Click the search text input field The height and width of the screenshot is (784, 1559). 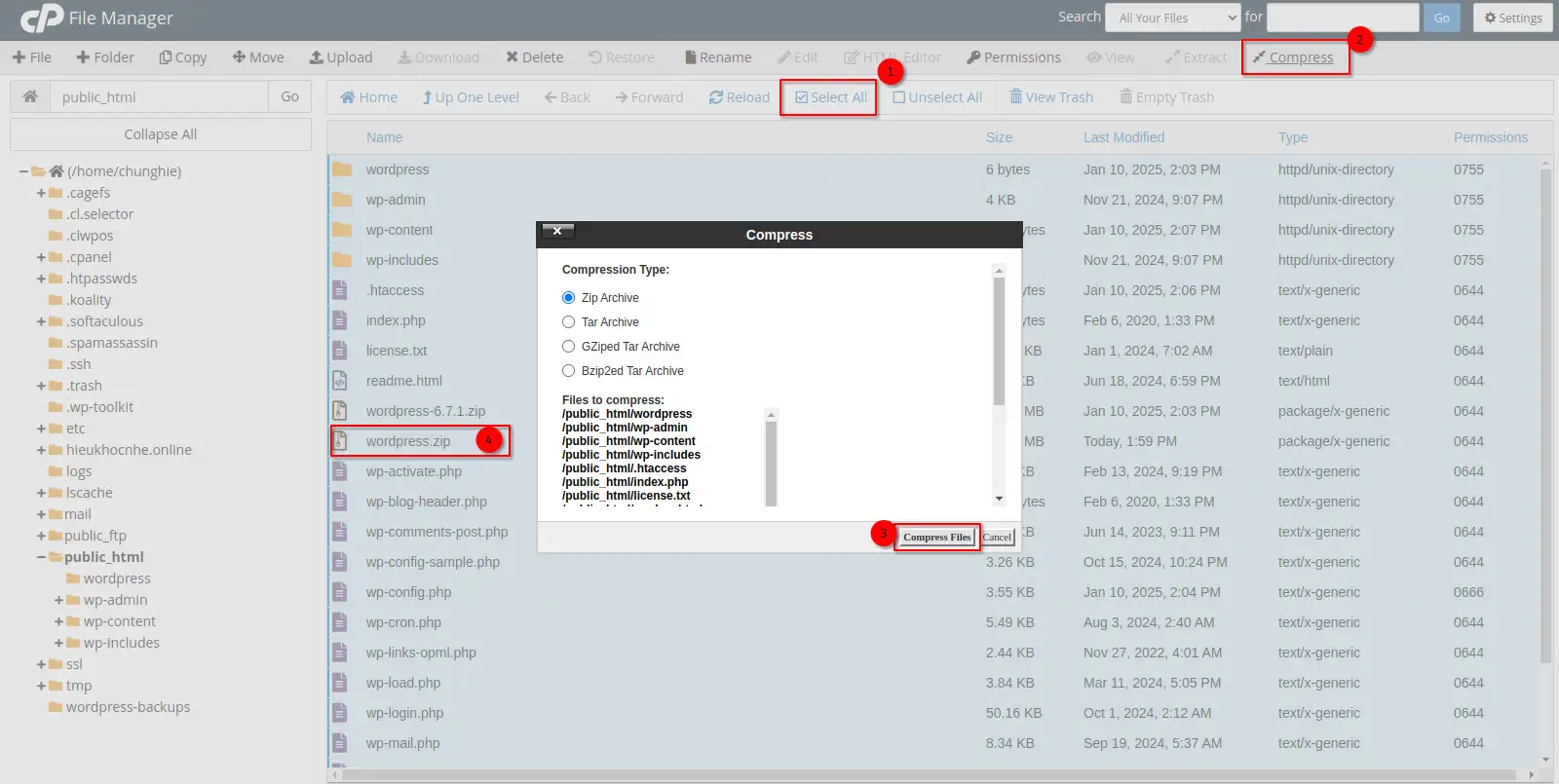[x=1342, y=18]
